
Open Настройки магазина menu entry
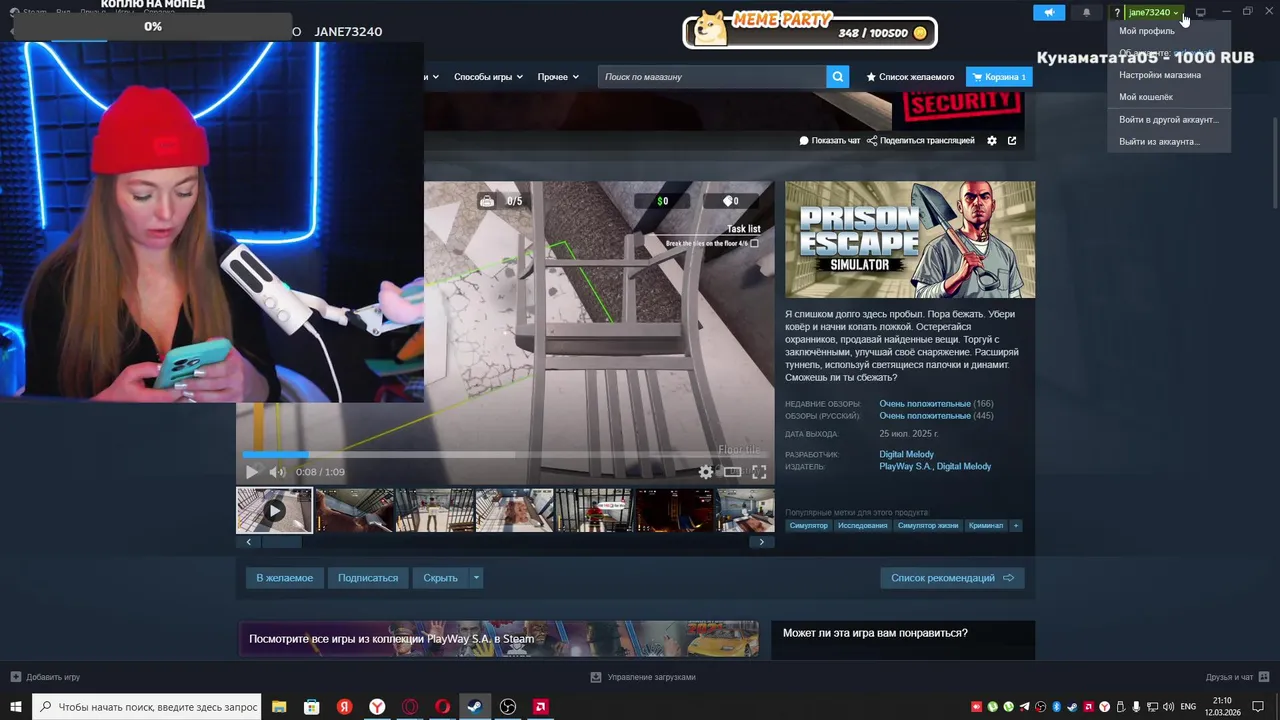[1160, 75]
